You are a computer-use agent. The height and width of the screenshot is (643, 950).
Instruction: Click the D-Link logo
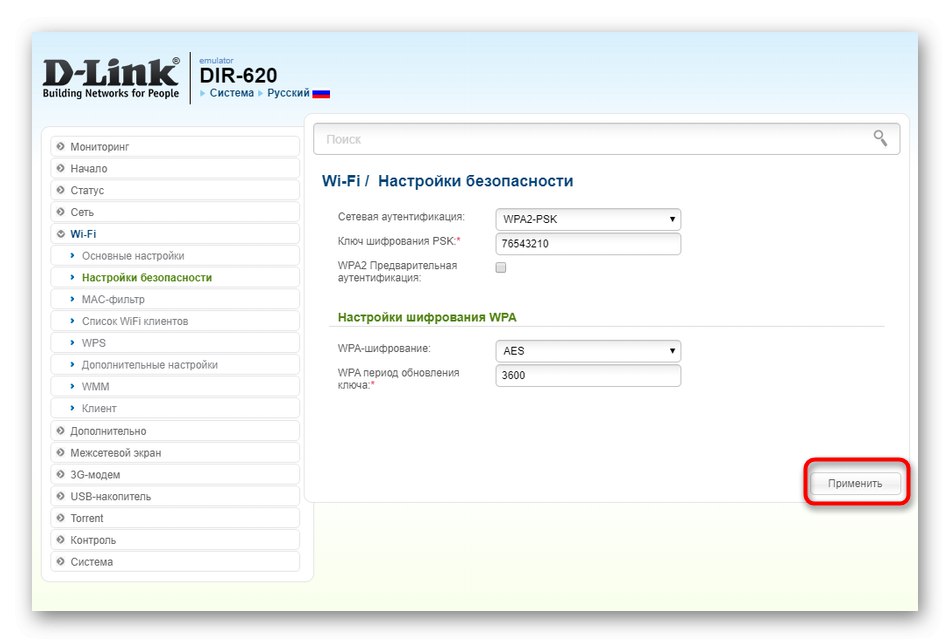coord(111,78)
